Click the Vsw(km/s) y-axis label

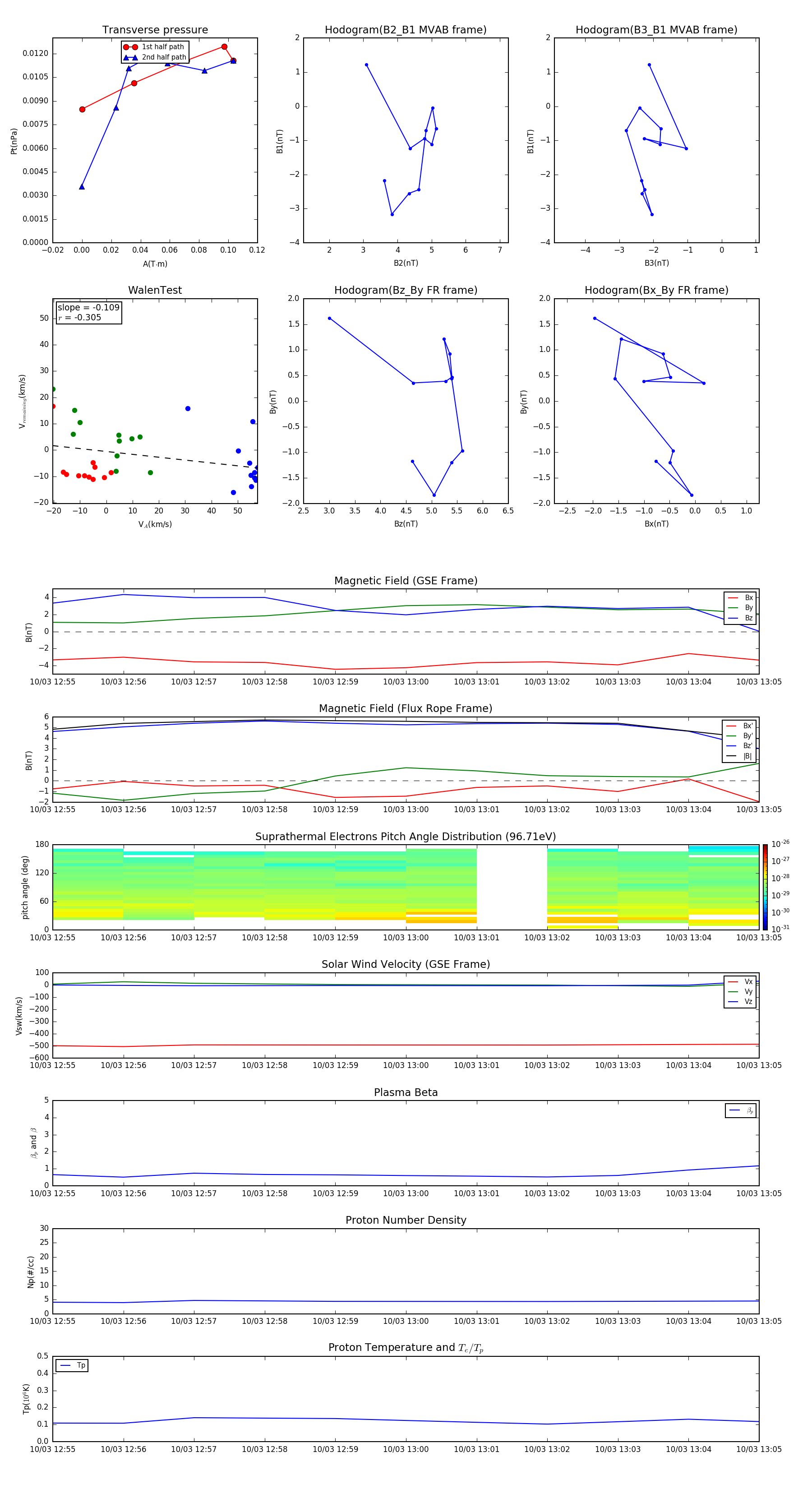18,1016
